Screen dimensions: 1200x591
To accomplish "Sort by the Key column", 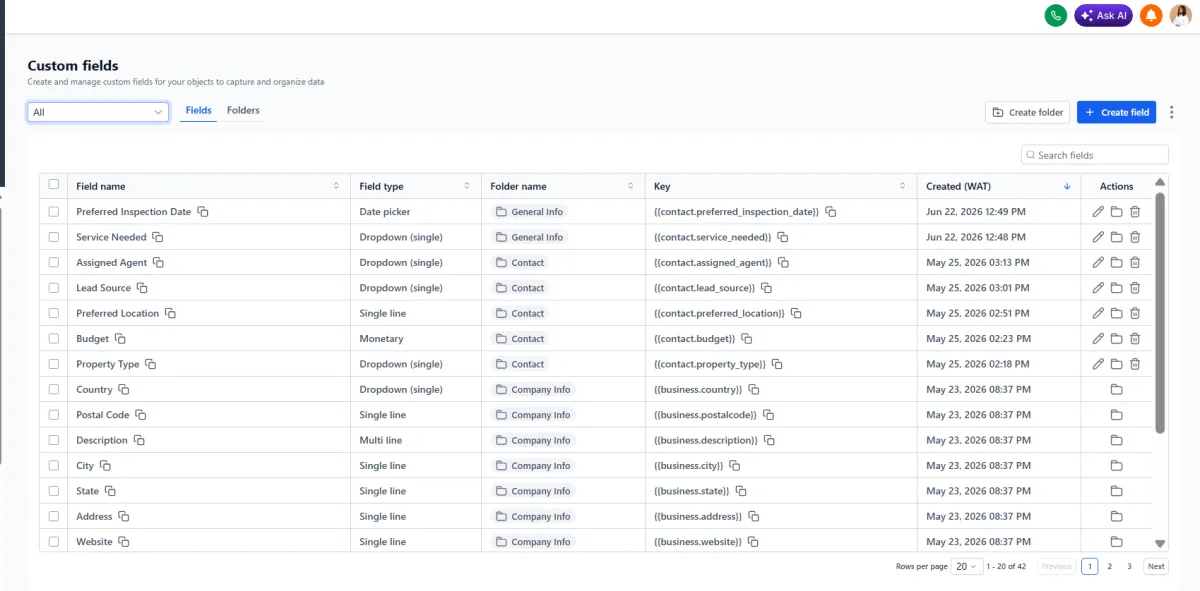I will pos(903,186).
